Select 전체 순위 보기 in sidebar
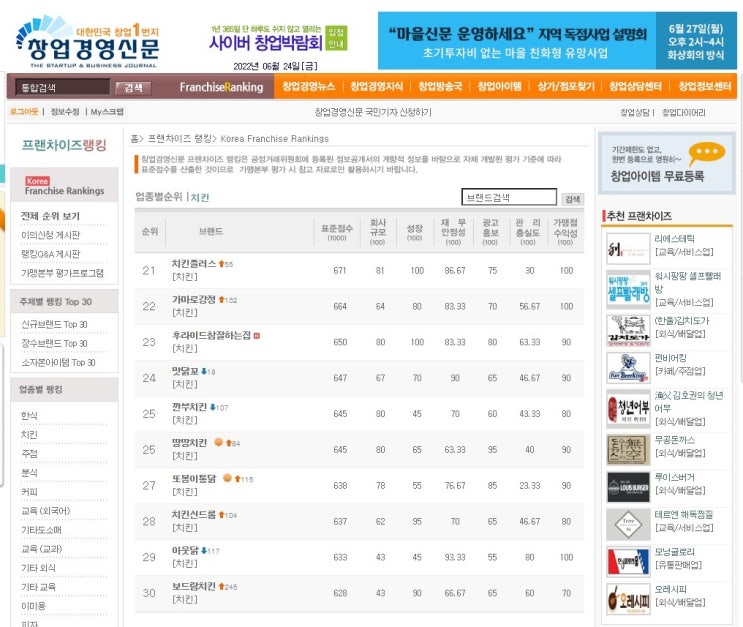Screen dimensions: 743x627 (50, 216)
